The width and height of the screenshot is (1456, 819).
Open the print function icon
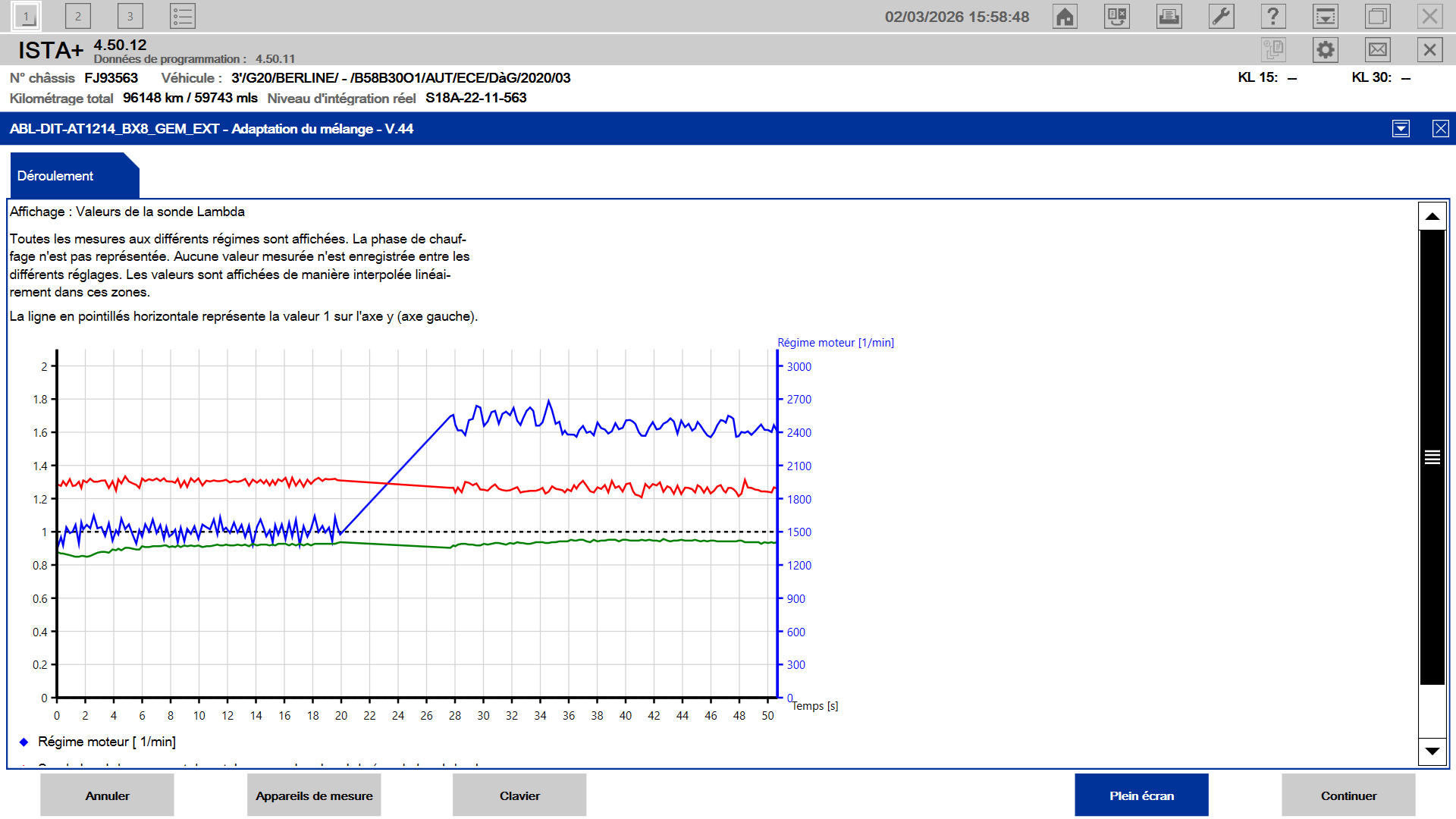pos(1169,16)
